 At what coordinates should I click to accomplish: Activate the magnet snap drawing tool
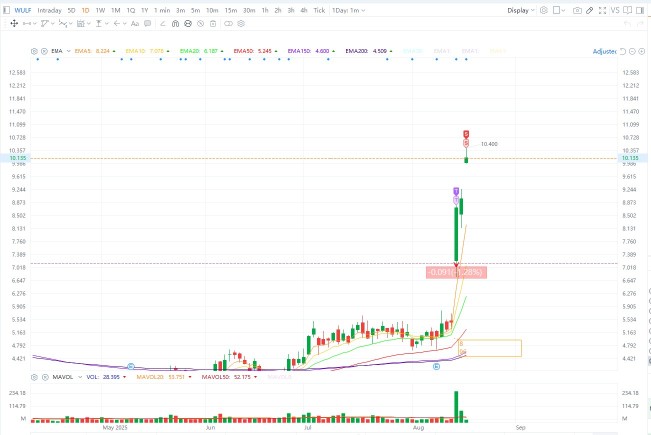coord(175,24)
